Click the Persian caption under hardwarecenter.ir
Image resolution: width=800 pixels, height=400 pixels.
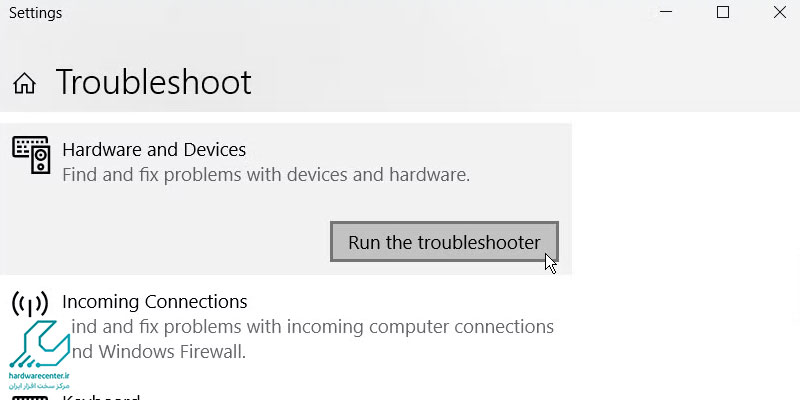tap(40, 386)
